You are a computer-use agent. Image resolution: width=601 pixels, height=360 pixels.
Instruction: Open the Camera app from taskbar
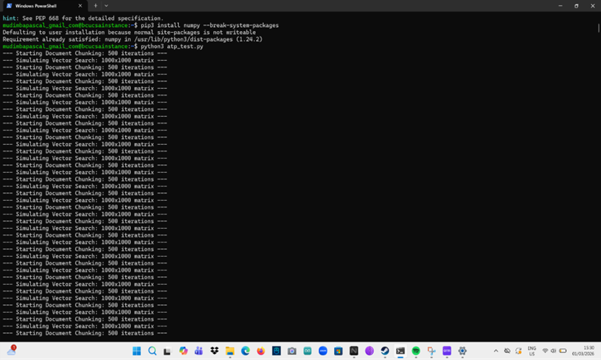pos(292,351)
